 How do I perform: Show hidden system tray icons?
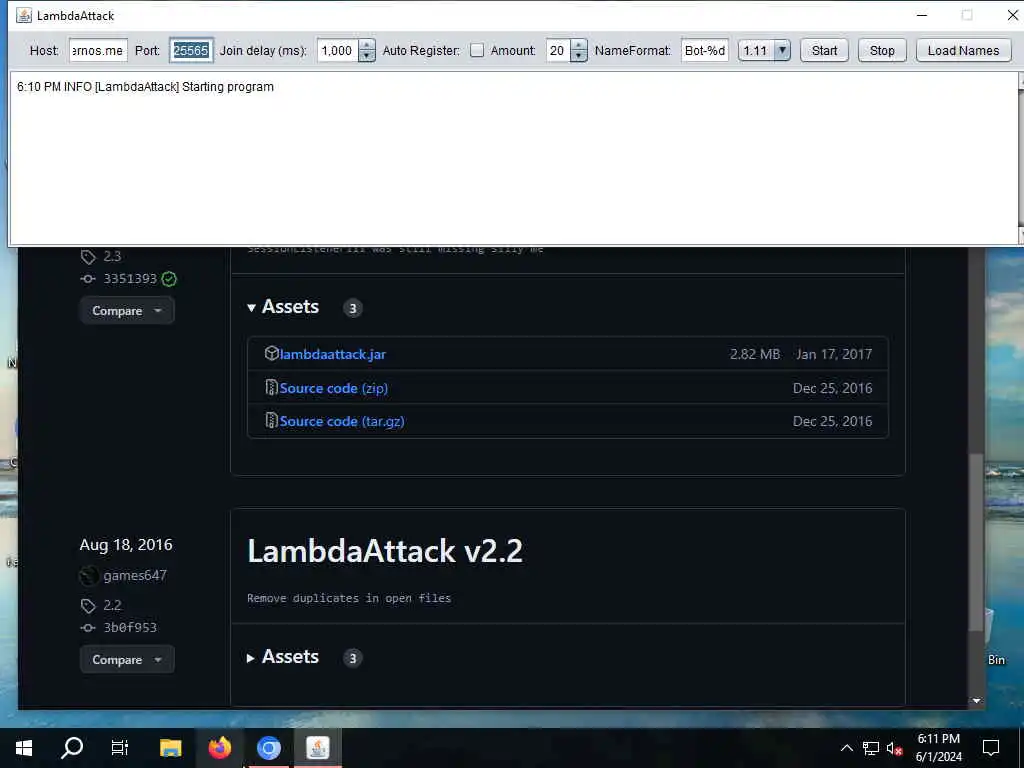coord(846,748)
